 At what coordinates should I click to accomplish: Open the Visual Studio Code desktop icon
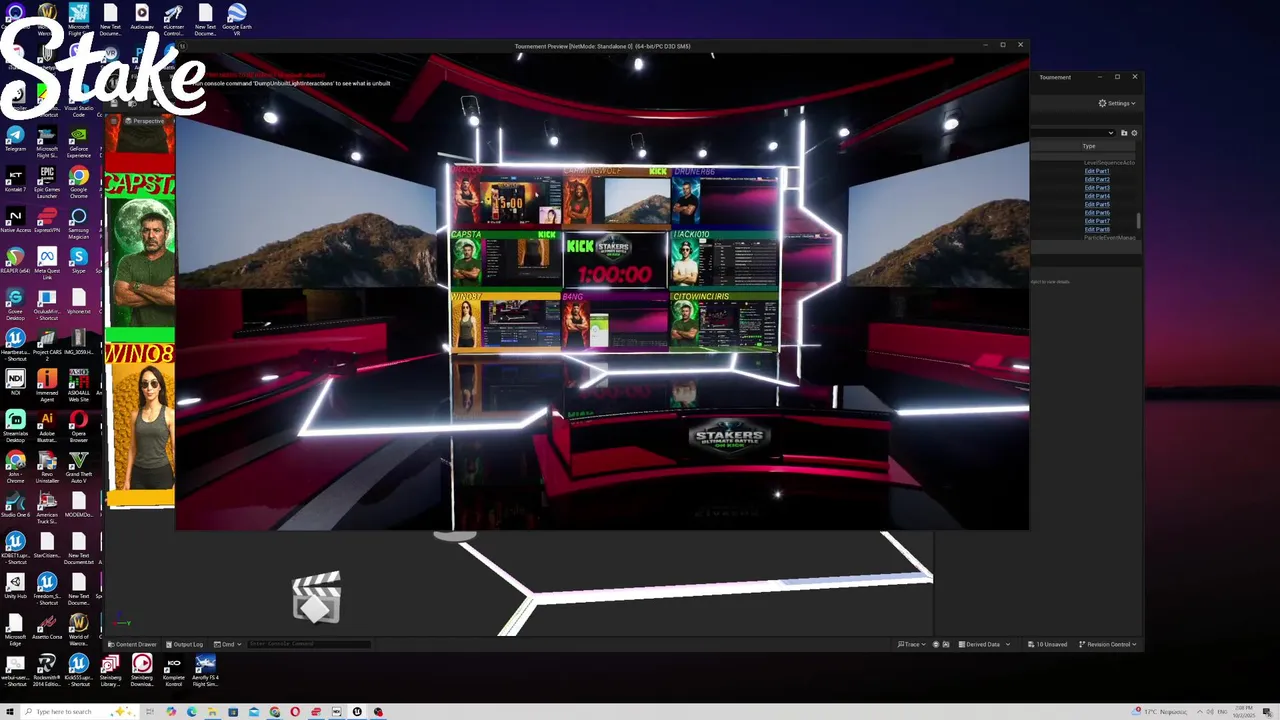(78, 102)
